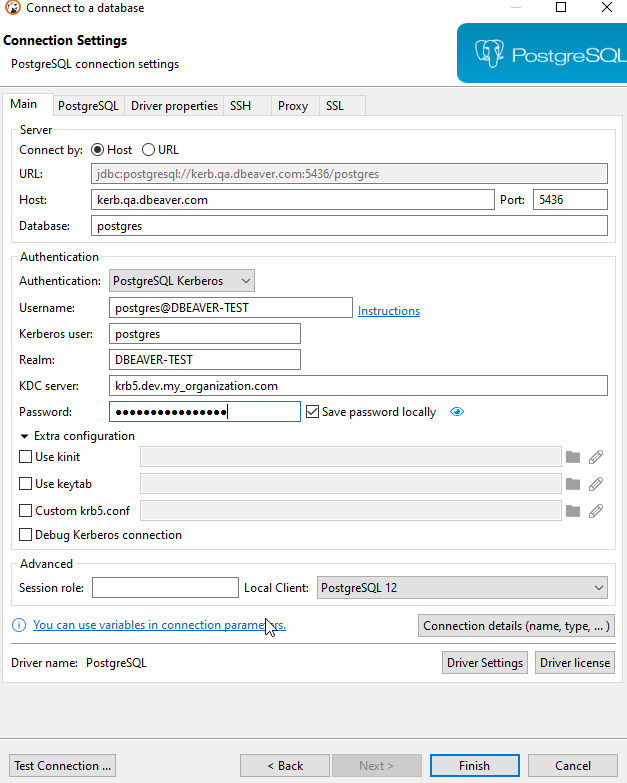Open Connection details (name, type, ...)
Viewport: 627px width, 783px height.
516,626
